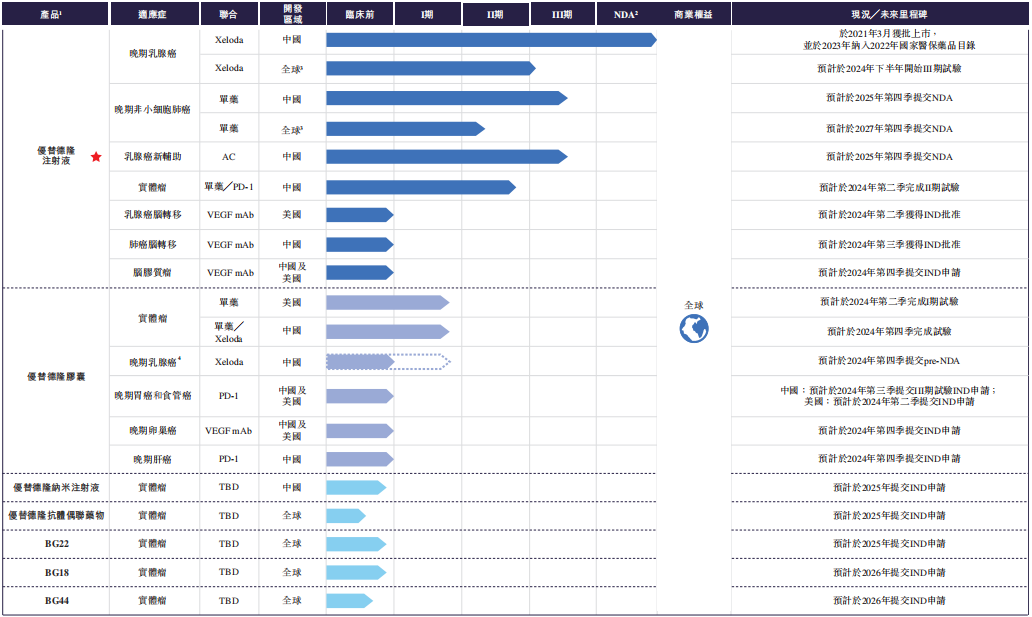Click milestone text 預計於2027年第四季提交NDA
The height and width of the screenshot is (617, 1032).
pyautogui.click(x=881, y=128)
